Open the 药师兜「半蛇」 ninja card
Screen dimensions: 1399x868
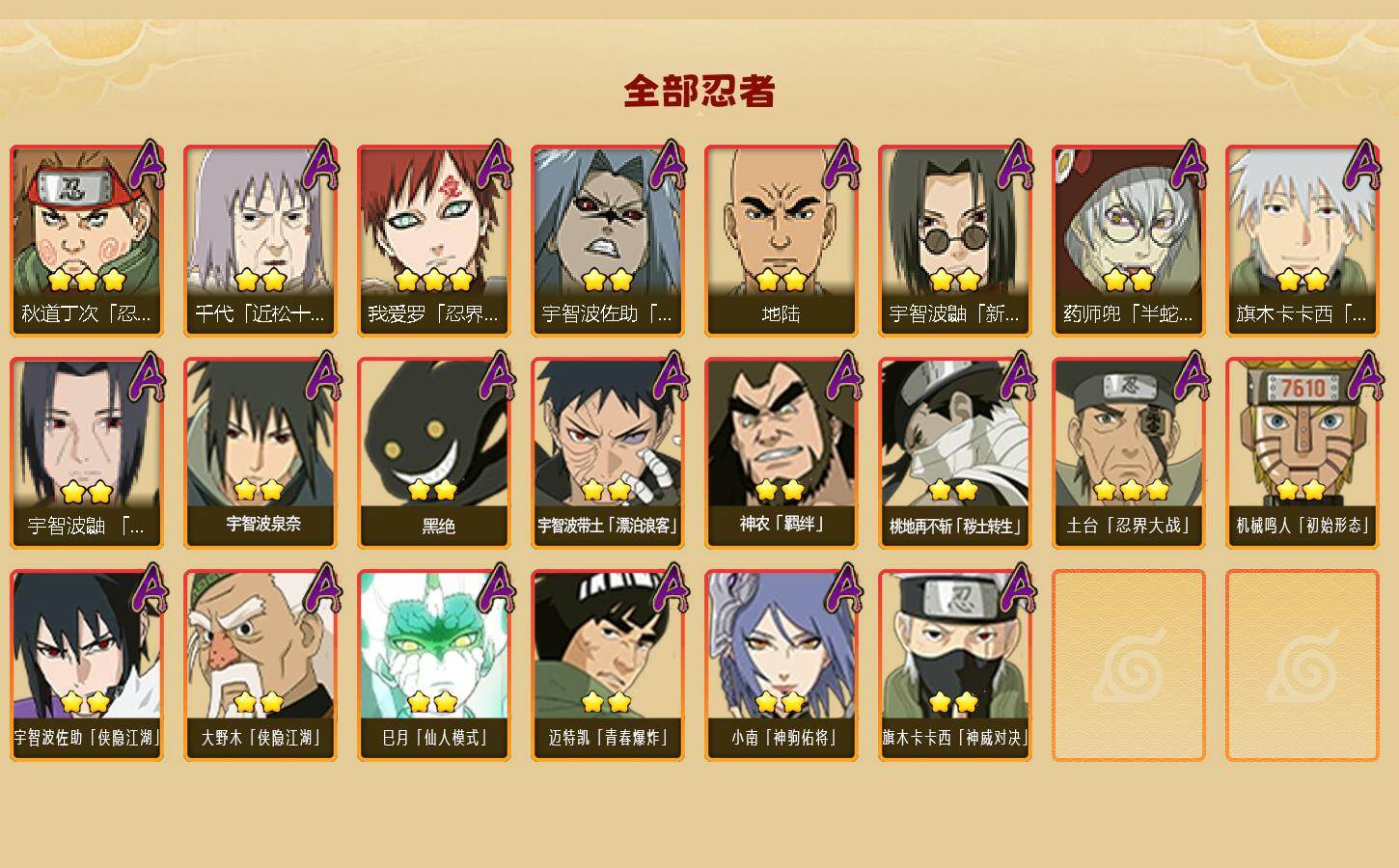[x=1129, y=241]
